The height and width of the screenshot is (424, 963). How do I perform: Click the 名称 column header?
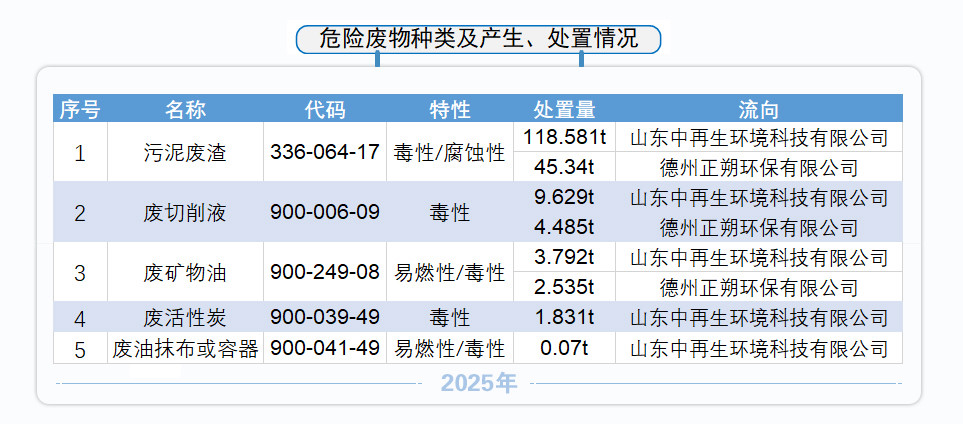(x=185, y=109)
